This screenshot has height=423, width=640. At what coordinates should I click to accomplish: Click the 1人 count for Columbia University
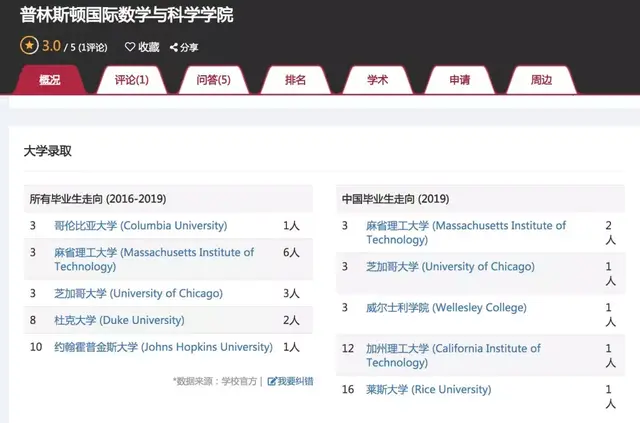291,225
